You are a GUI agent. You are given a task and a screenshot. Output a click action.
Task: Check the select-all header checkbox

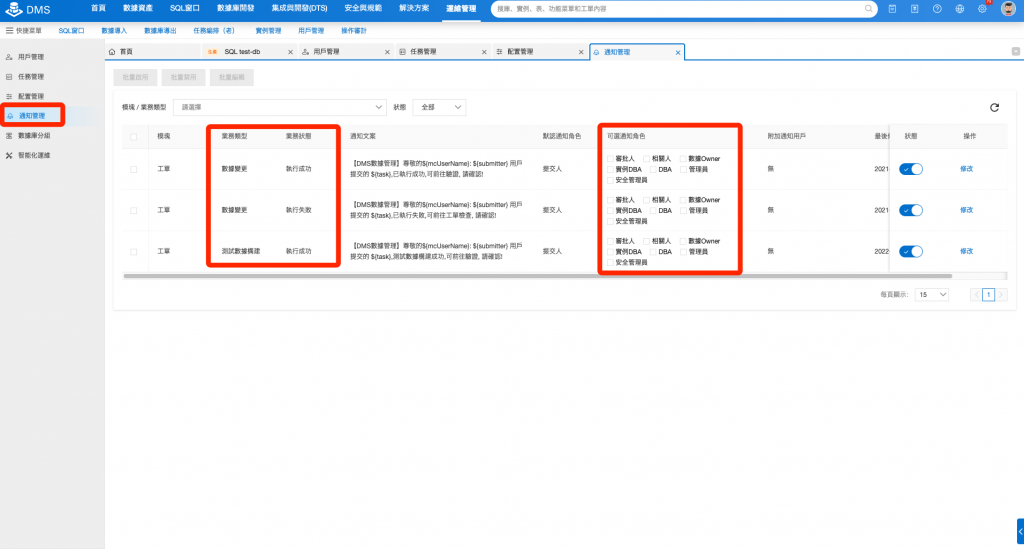click(134, 137)
